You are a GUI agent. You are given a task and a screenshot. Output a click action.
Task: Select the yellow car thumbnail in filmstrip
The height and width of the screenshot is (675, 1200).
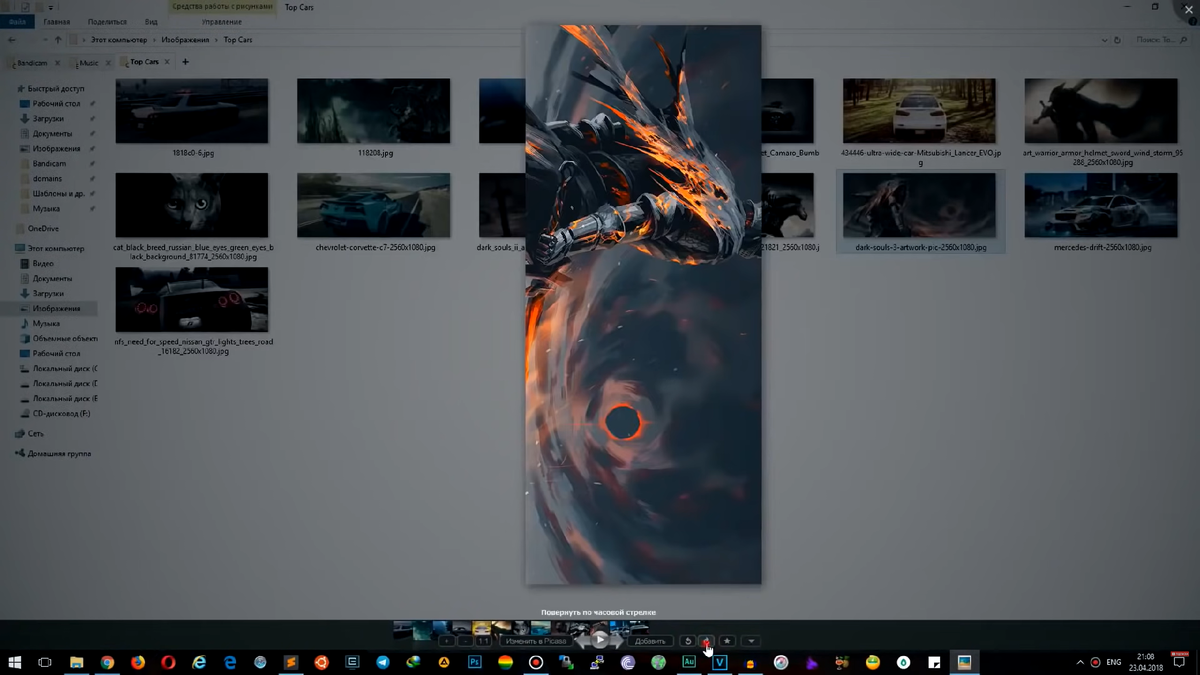pyautogui.click(x=482, y=628)
